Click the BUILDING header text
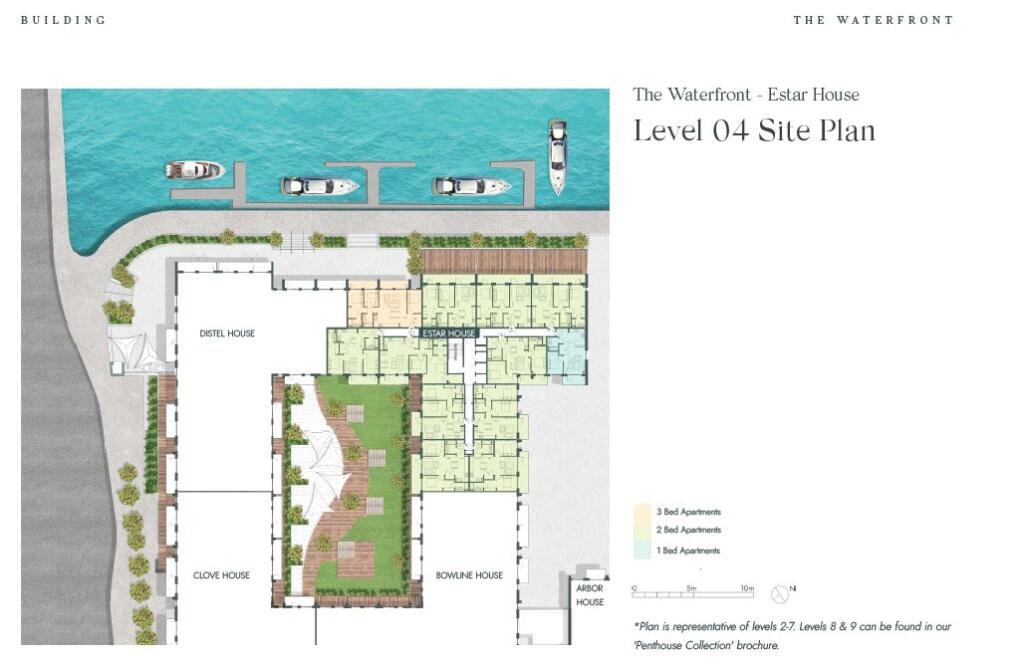This screenshot has width=1024, height=664. click(63, 20)
